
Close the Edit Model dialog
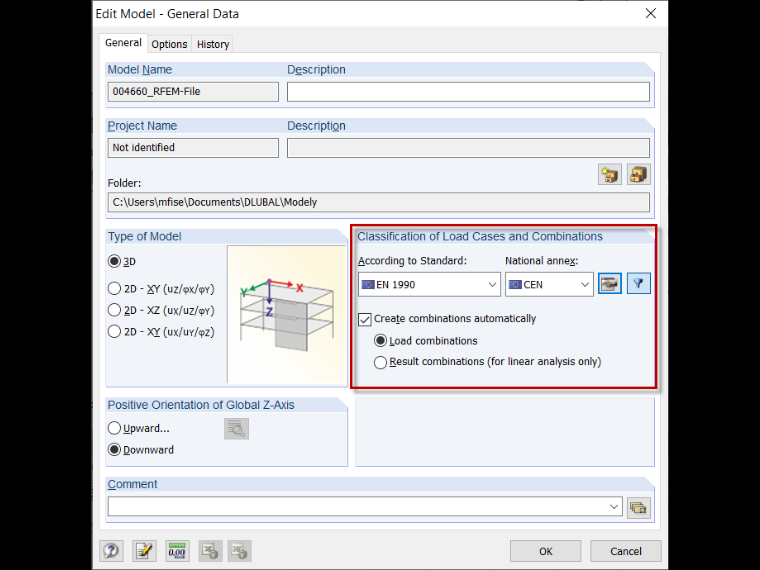pos(651,13)
